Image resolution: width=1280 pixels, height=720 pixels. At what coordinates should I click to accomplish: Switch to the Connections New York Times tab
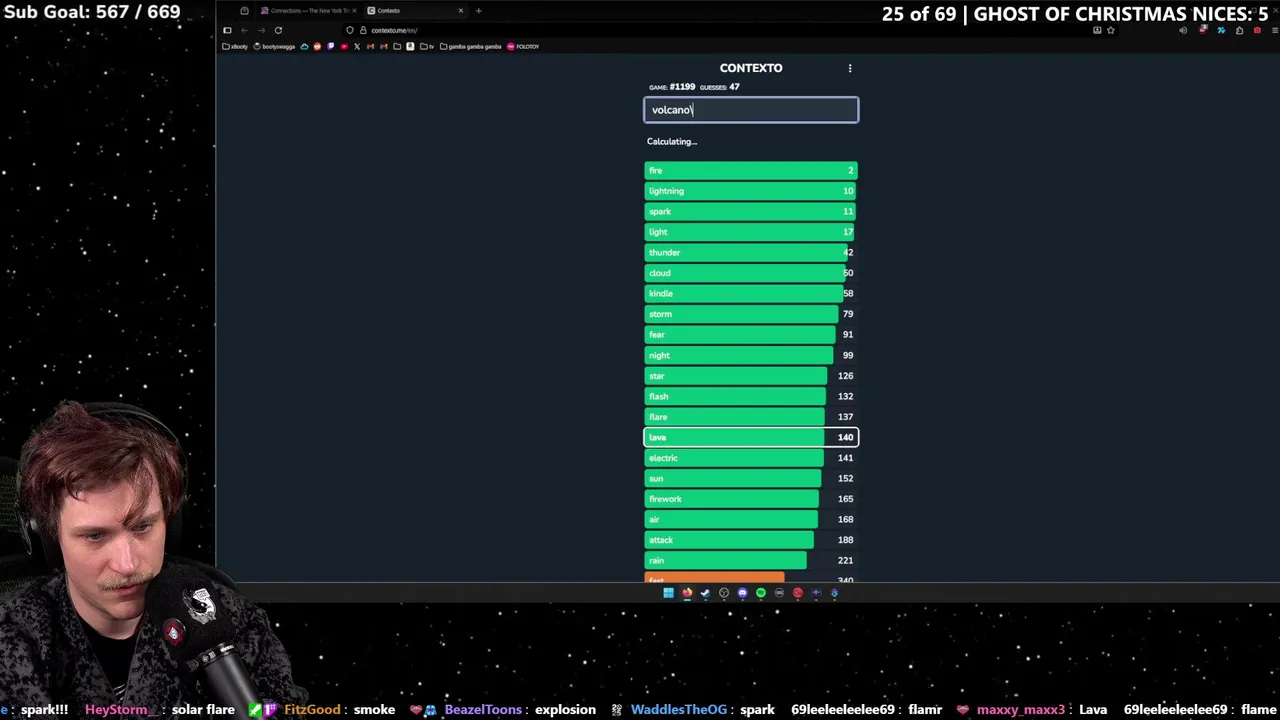[308, 11]
